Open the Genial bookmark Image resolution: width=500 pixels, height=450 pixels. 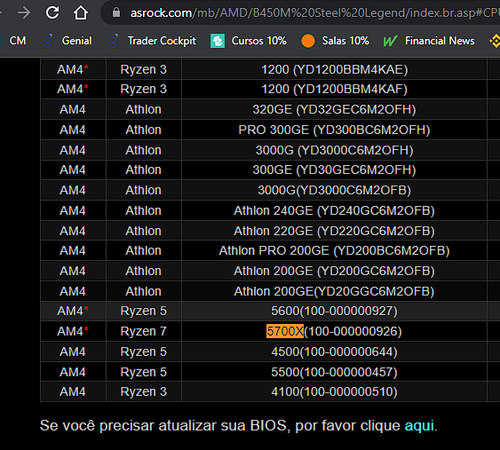click(77, 41)
